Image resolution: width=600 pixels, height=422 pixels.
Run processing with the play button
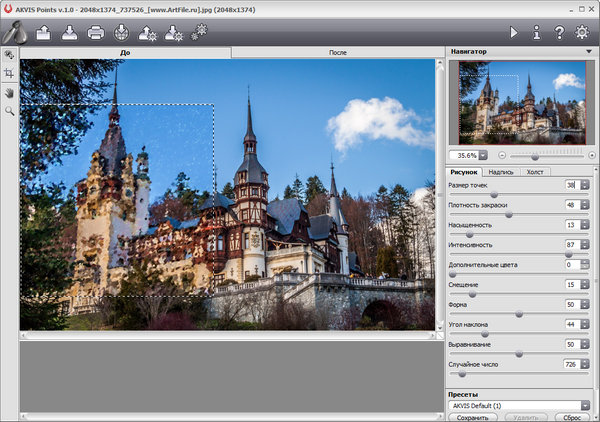click(x=514, y=33)
